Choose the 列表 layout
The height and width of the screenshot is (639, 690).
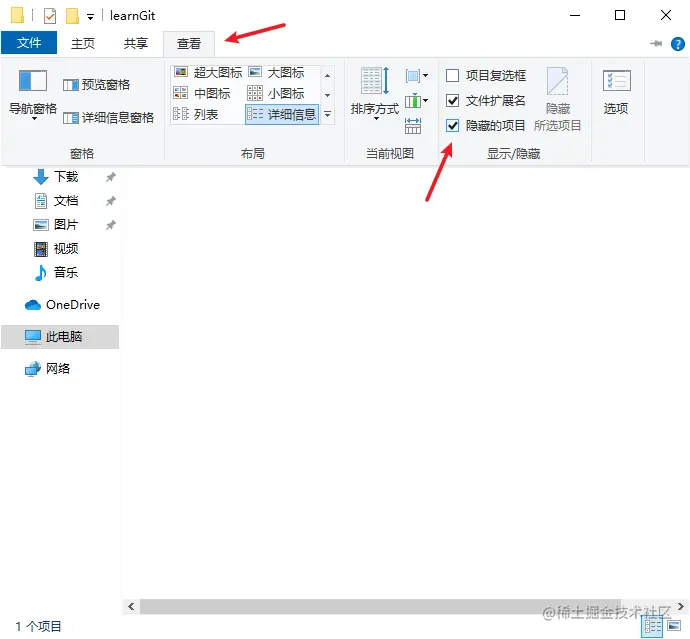tap(196, 114)
